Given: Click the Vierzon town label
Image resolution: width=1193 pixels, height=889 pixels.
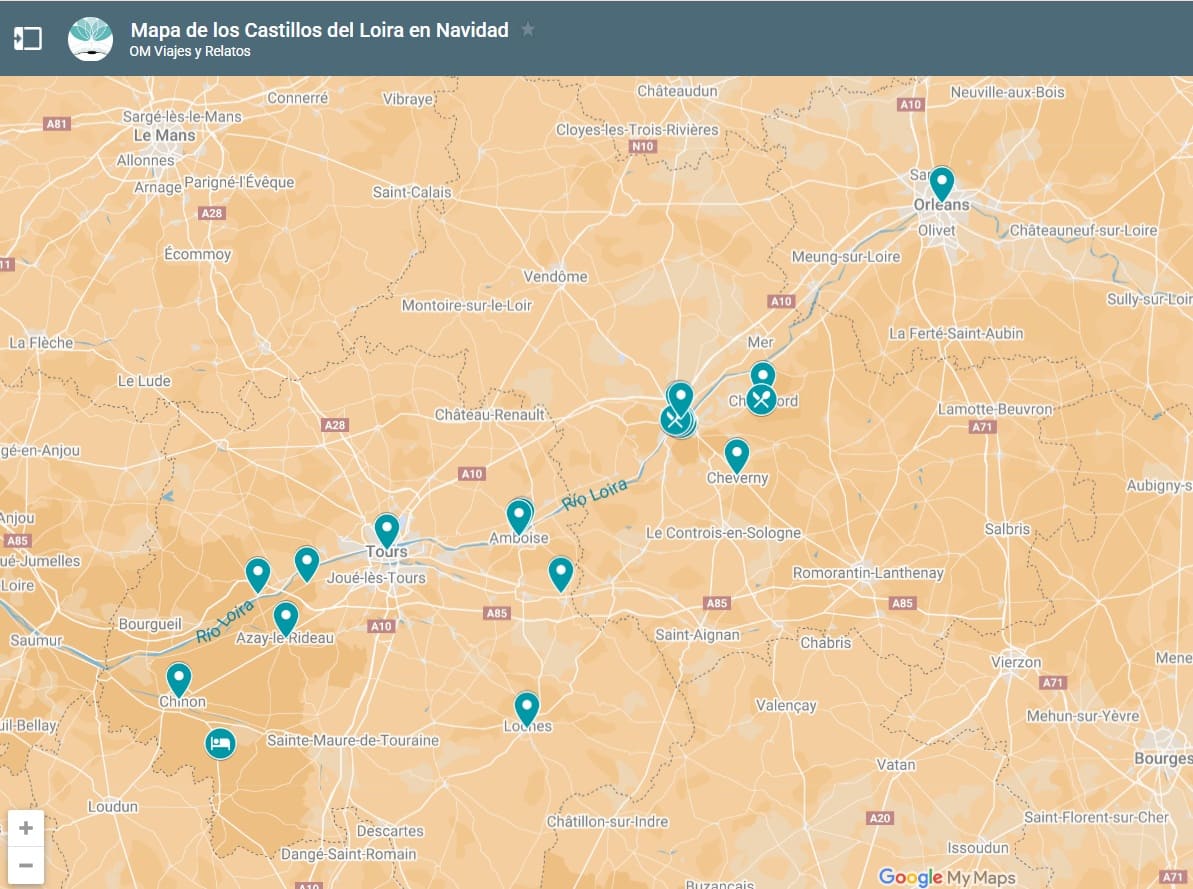Looking at the screenshot, I should tap(1016, 662).
